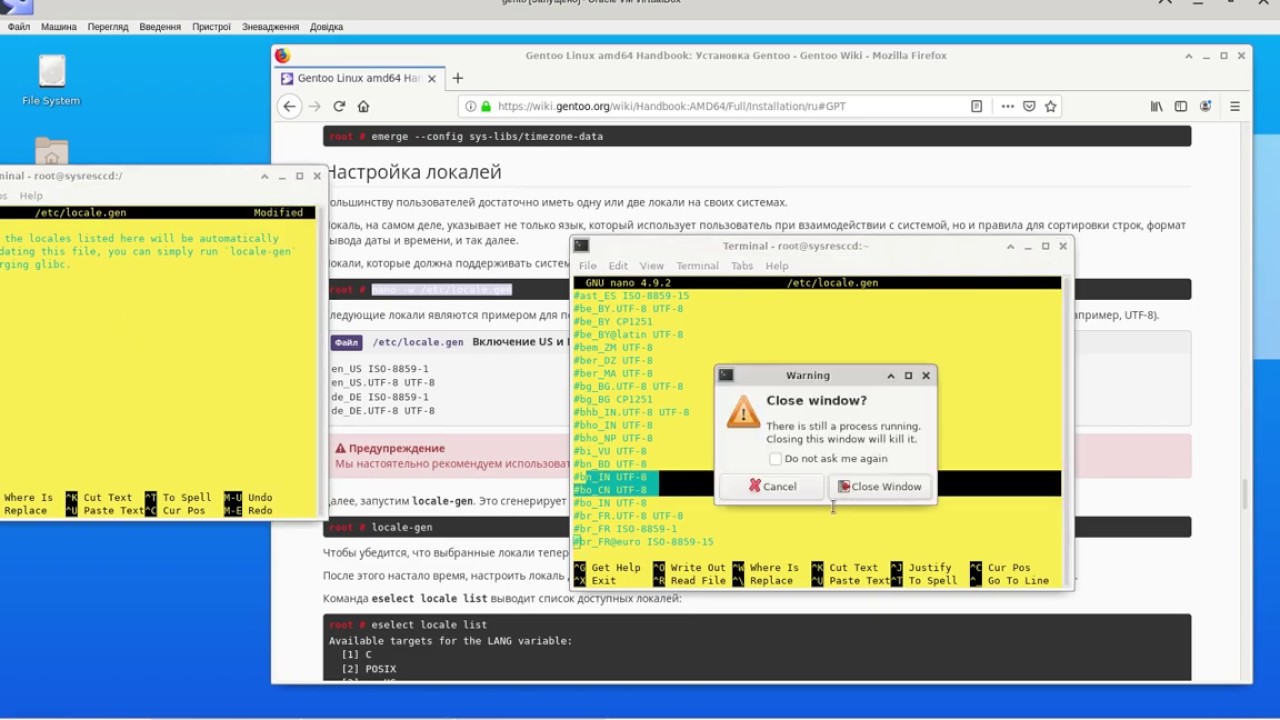This screenshot has width=1280, height=720.
Task: Close the Gentoo Handbook Firefox tab
Action: (x=432, y=78)
